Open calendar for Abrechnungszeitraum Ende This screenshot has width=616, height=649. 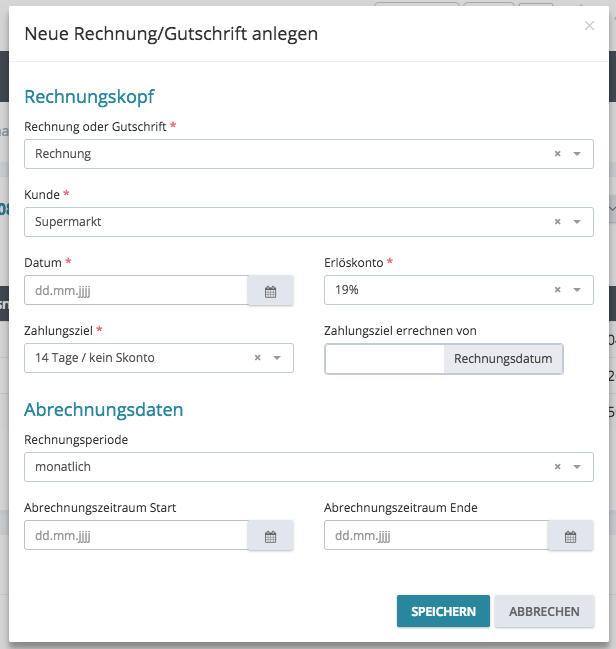[x=570, y=536]
